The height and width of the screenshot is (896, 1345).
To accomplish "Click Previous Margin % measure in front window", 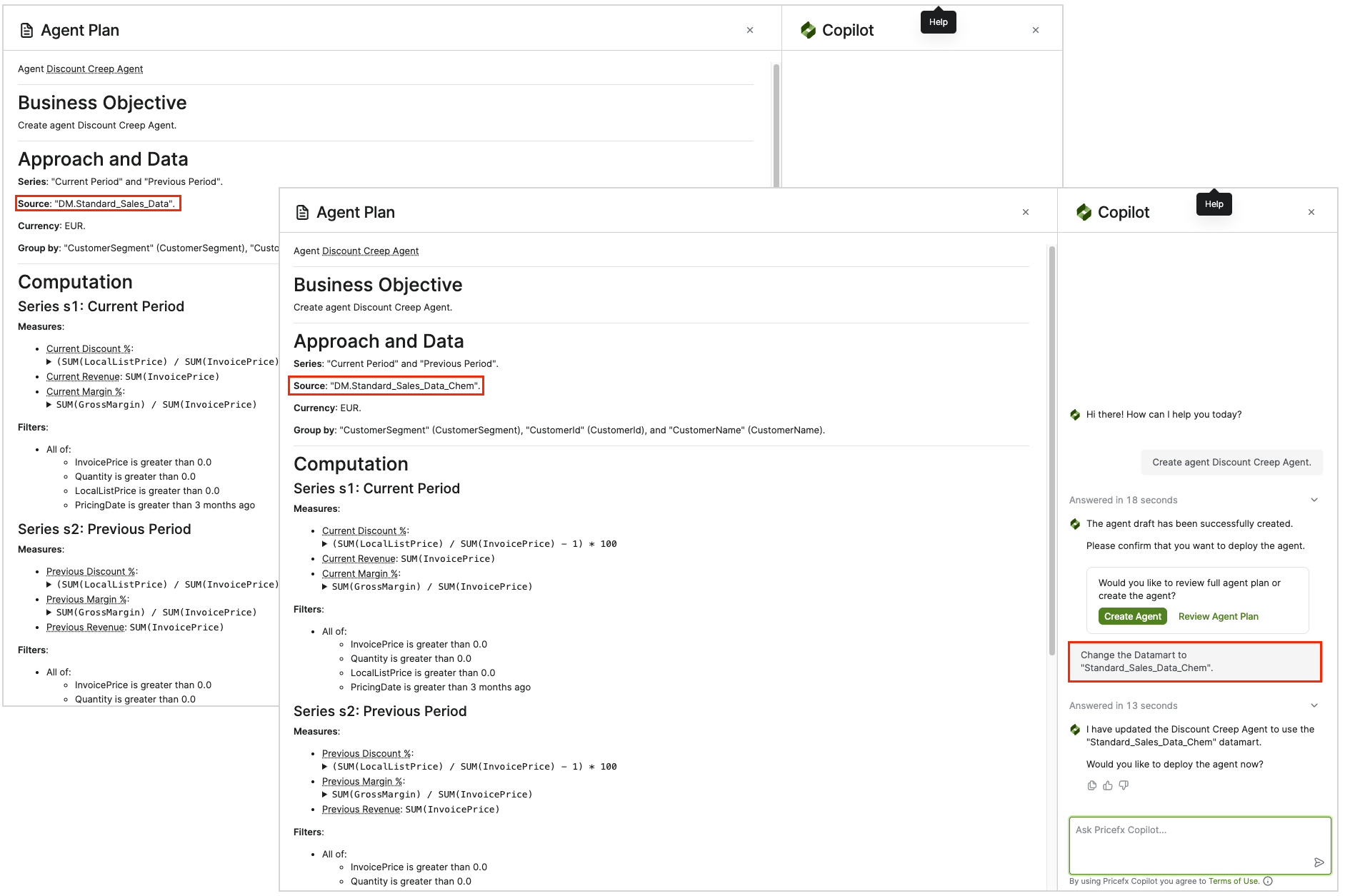I will tap(362, 782).
